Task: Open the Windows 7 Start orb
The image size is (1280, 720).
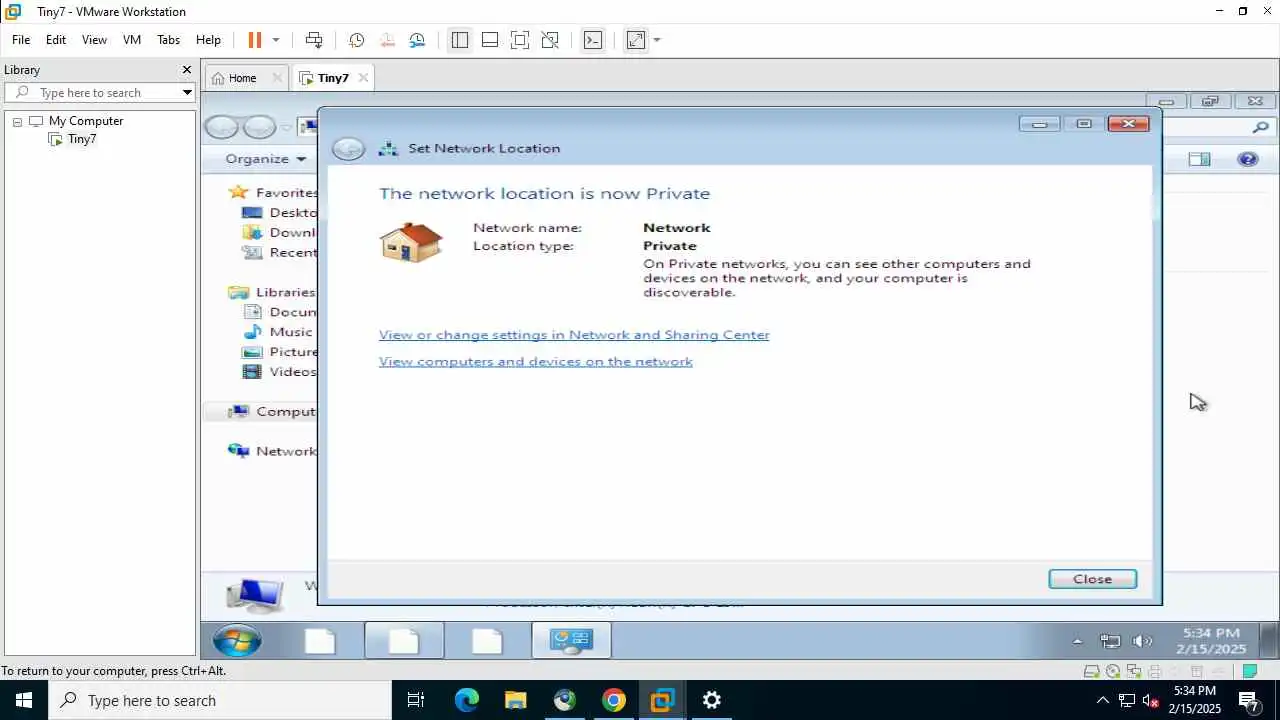Action: click(237, 640)
